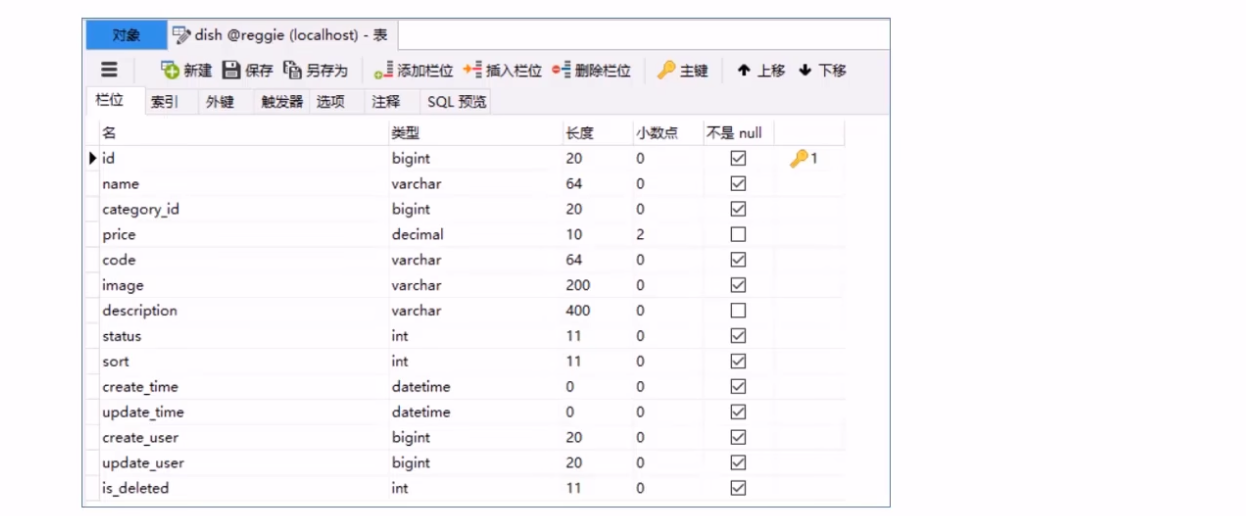Click 删除栏位 (Delete Field) button
Image resolution: width=1246 pixels, height=516 pixels.
(x=591, y=70)
